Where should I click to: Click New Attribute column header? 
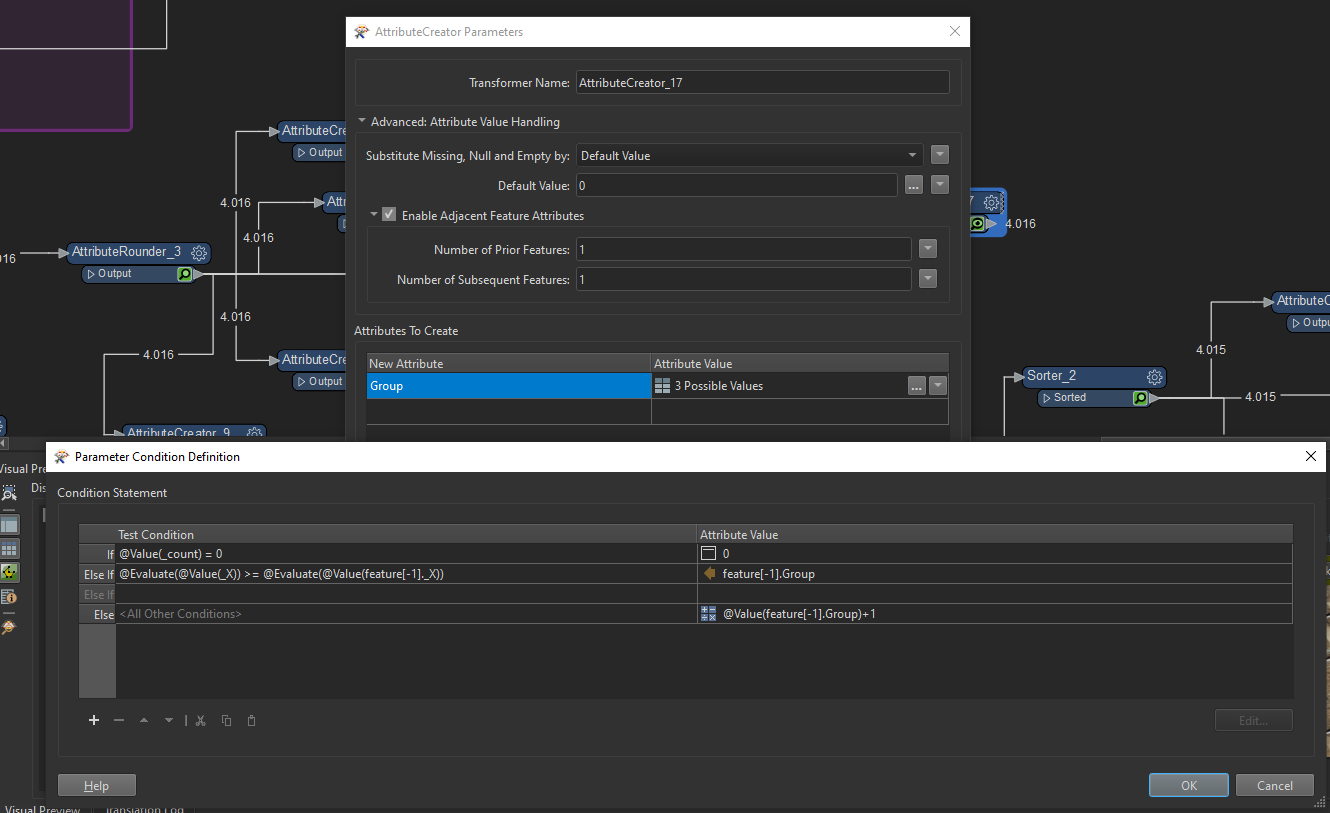[509, 363]
